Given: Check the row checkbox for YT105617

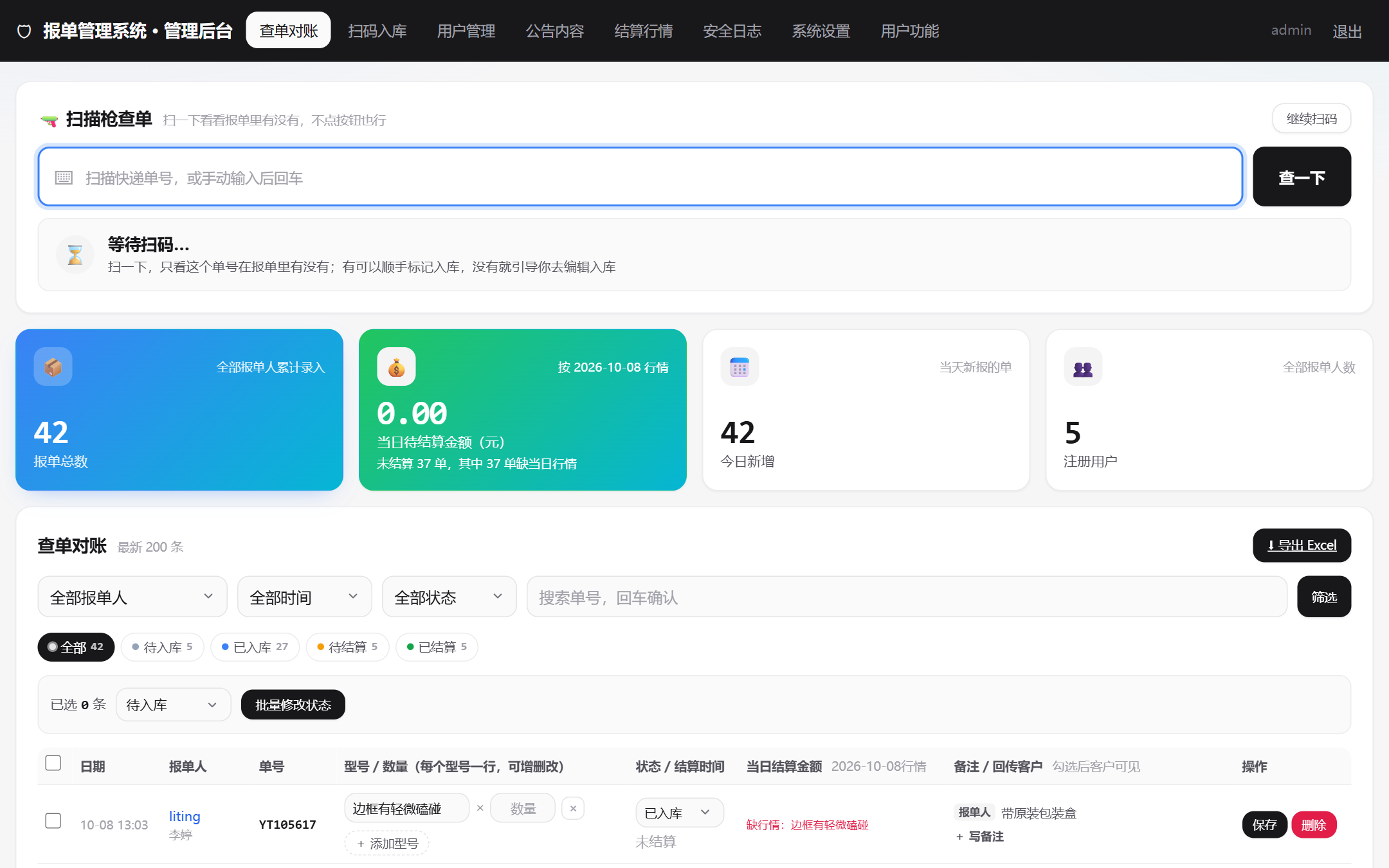Looking at the screenshot, I should 53,821.
